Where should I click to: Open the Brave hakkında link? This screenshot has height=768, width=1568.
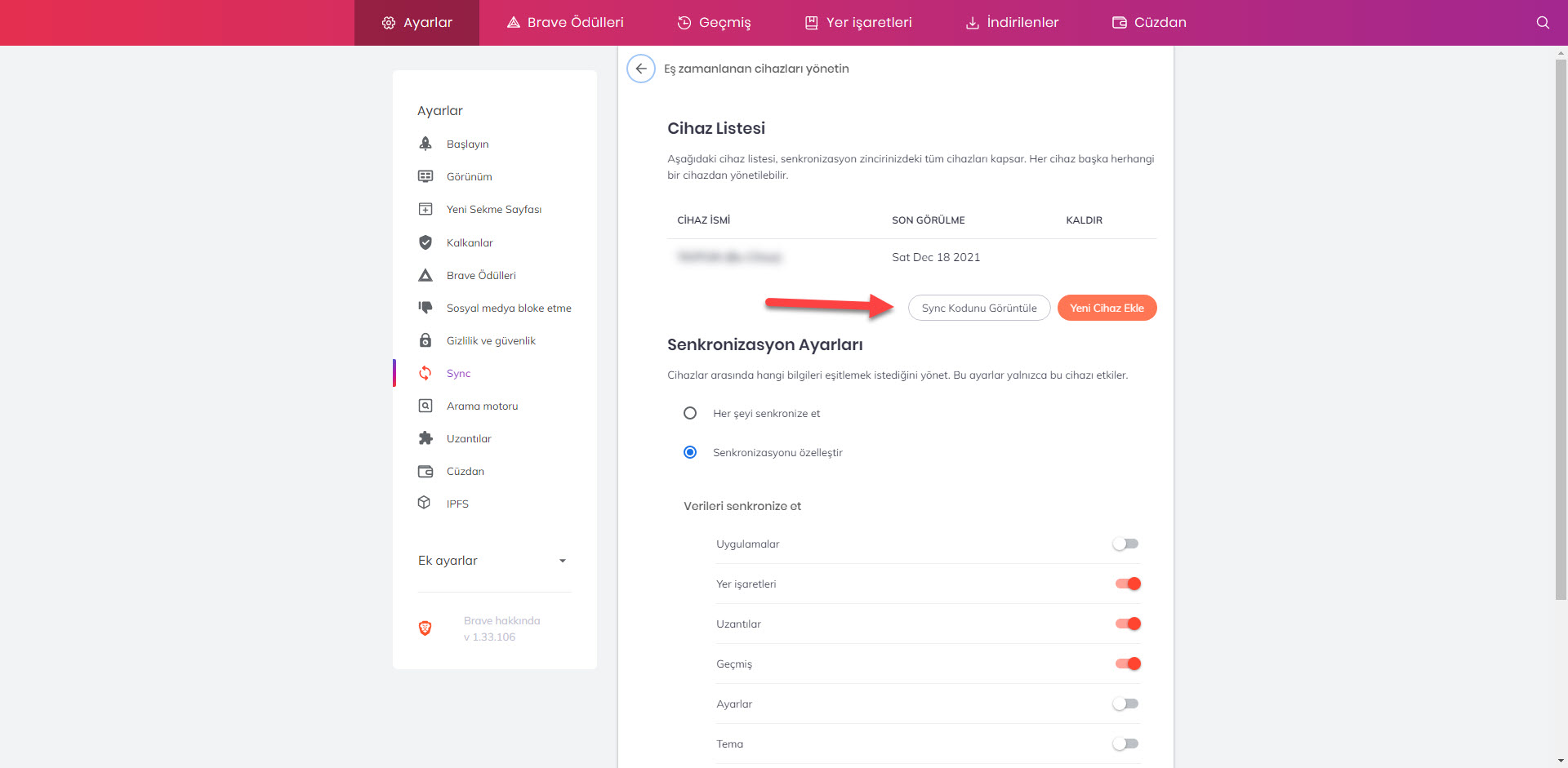tap(501, 620)
